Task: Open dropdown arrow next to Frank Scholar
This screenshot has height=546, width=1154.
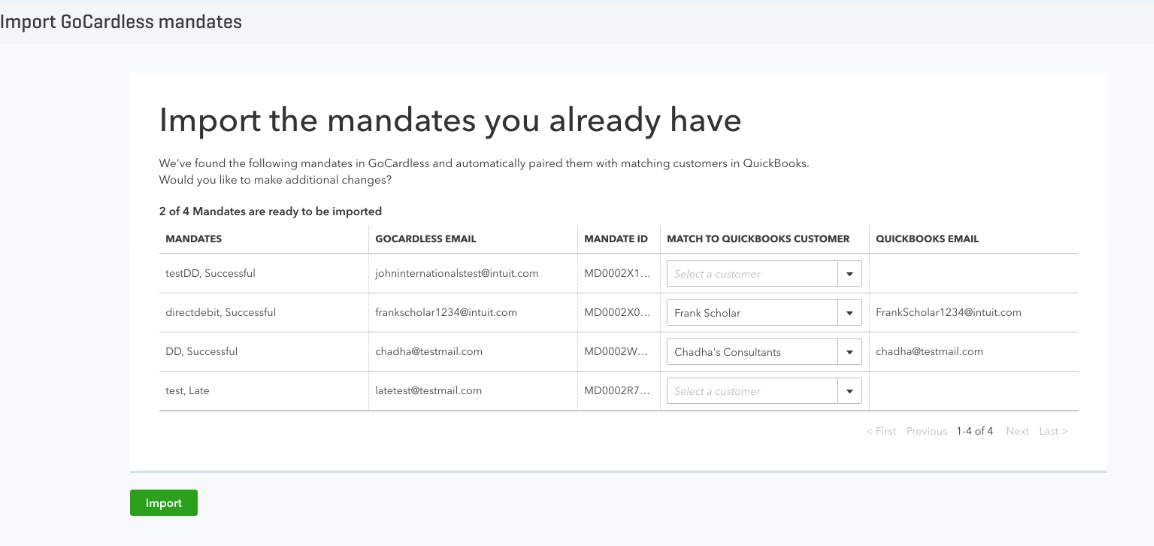Action: [x=849, y=313]
